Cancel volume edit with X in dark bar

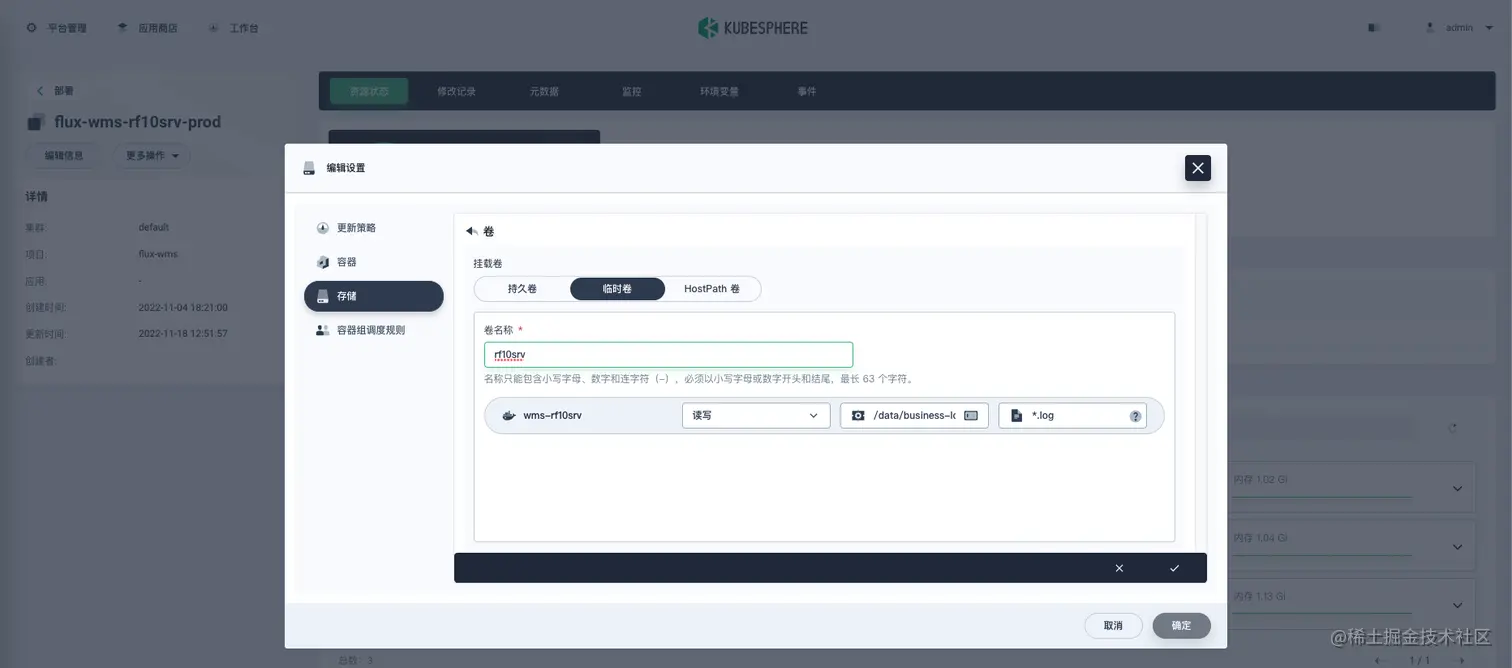coord(1119,568)
